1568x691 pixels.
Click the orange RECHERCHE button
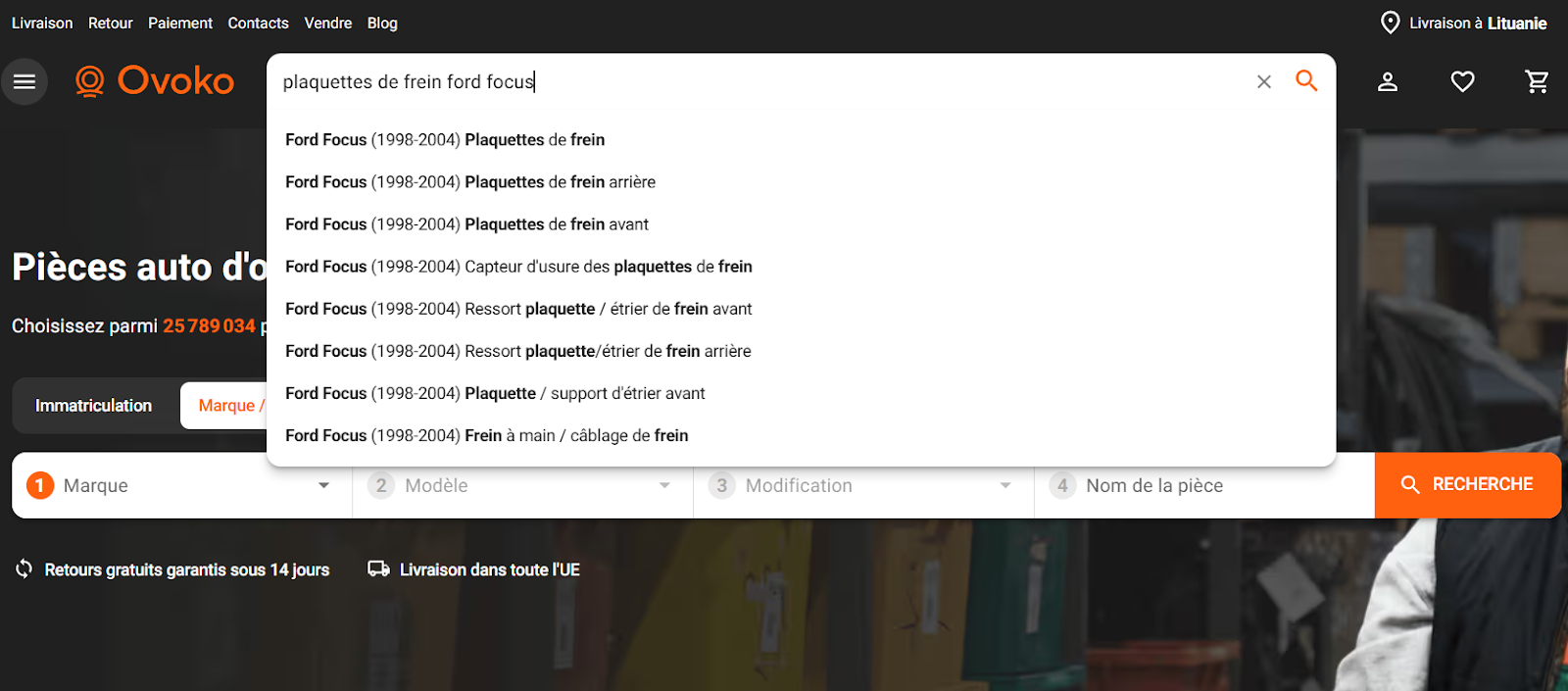pos(1467,485)
